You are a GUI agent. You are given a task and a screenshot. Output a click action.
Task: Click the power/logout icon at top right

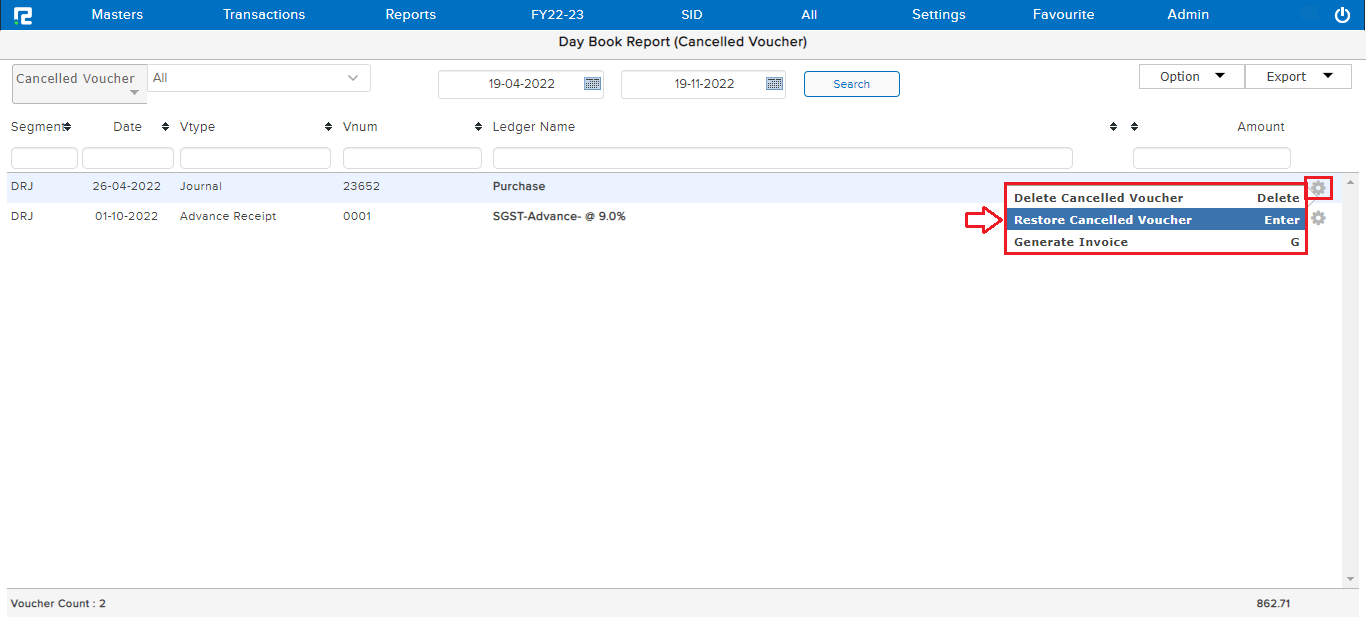coord(1341,14)
